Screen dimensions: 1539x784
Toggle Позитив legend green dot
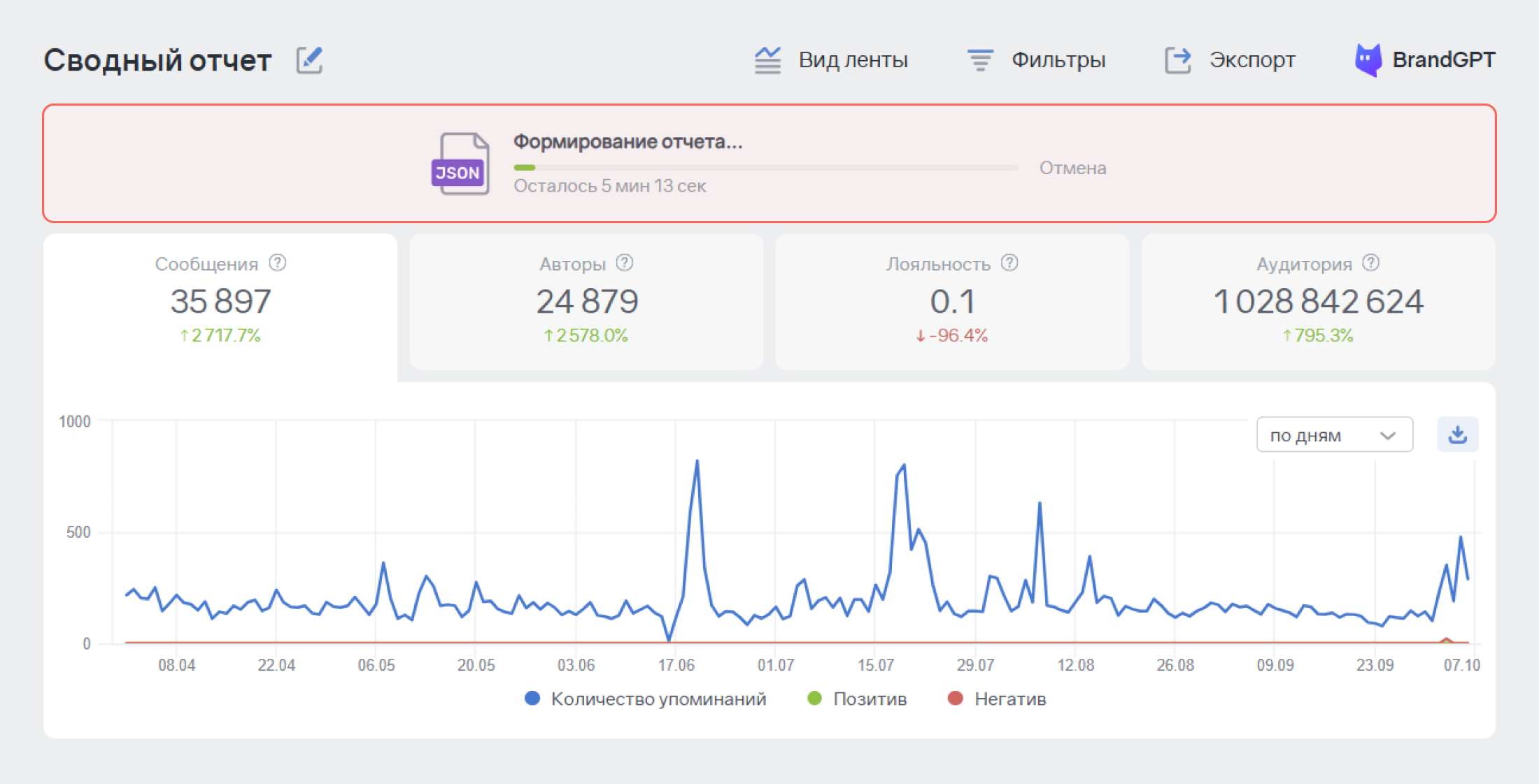[814, 698]
